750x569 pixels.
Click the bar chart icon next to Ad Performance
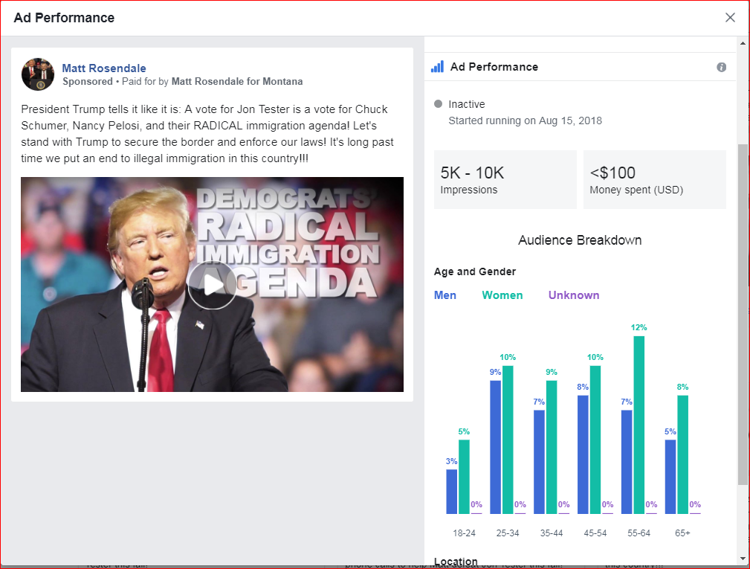[437, 66]
